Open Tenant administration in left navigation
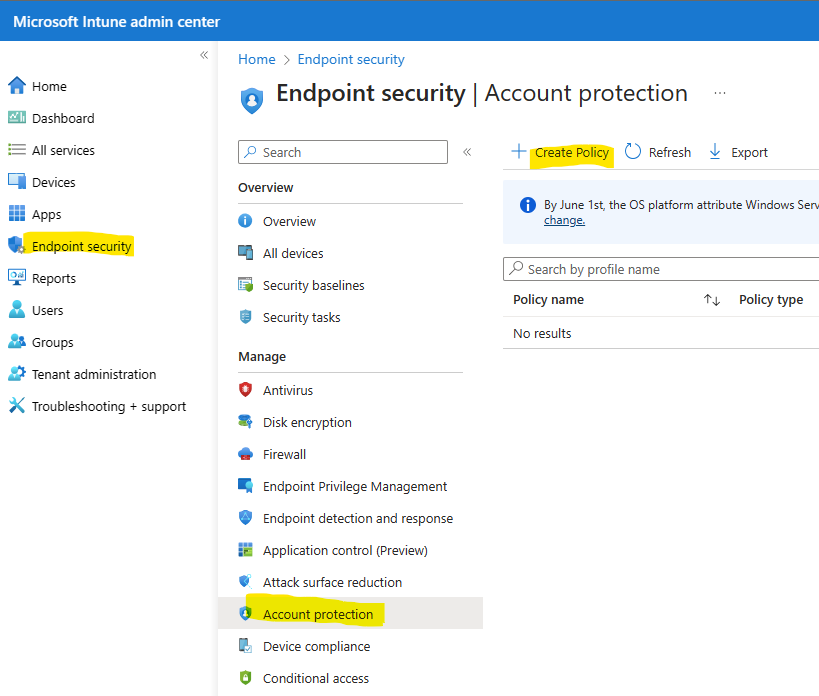Image resolution: width=819 pixels, height=696 pixels. 94,374
